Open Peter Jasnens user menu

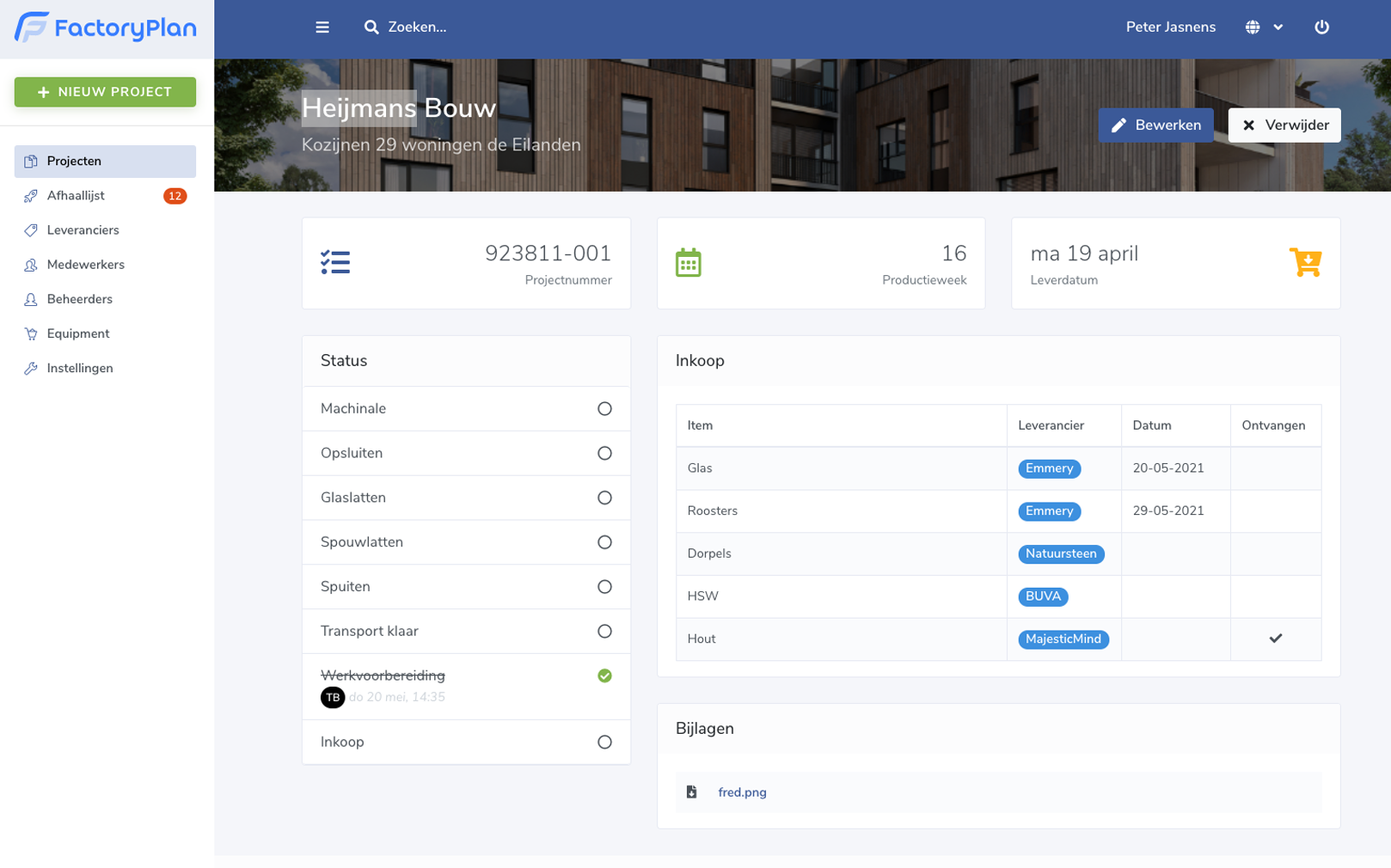1170,28
